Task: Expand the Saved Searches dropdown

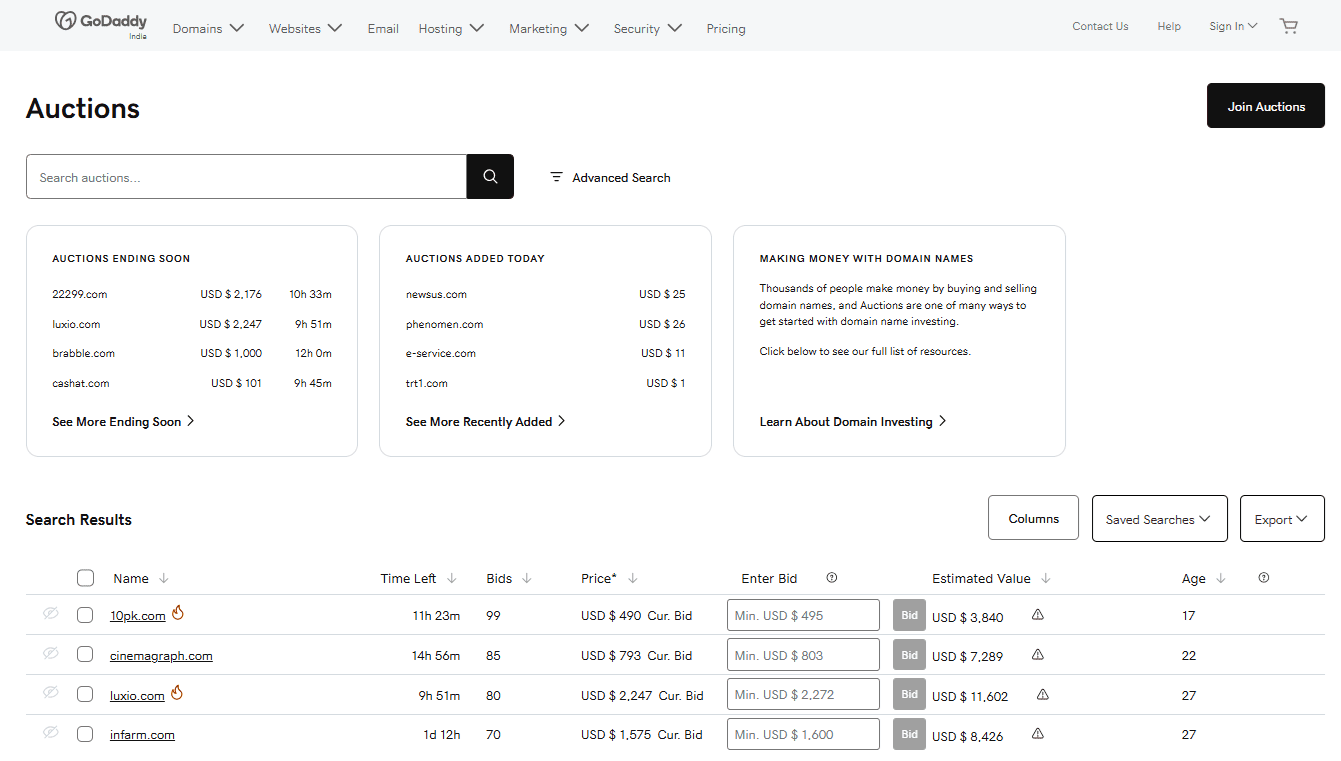Action: tap(1159, 519)
